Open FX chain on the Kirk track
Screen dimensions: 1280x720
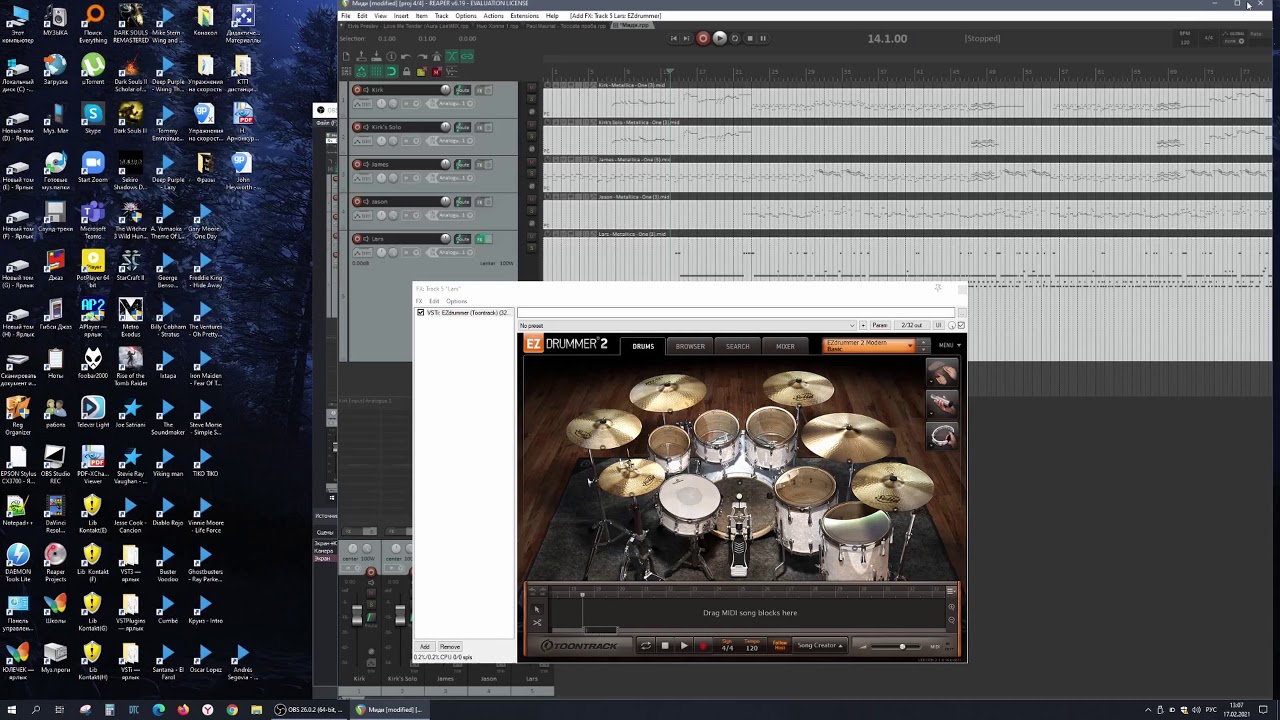point(479,90)
